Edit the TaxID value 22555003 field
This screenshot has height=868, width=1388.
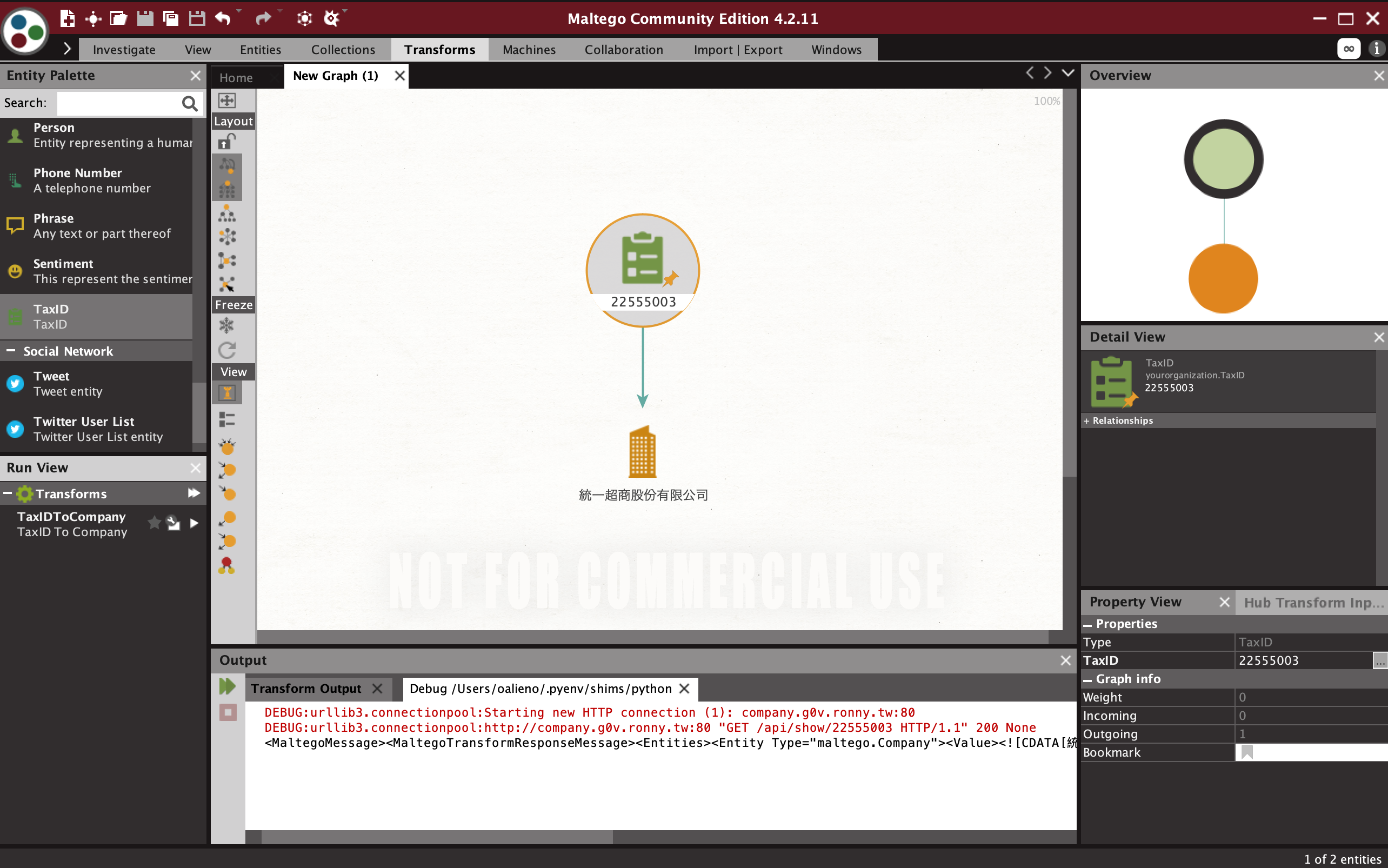pyautogui.click(x=1303, y=661)
